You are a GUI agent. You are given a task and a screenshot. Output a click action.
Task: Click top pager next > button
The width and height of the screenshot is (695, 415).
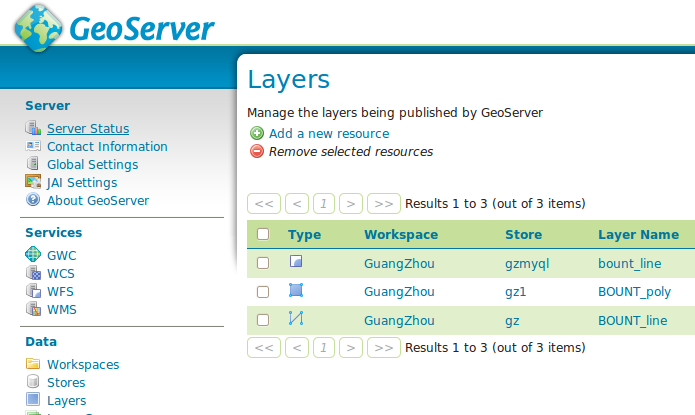point(351,204)
